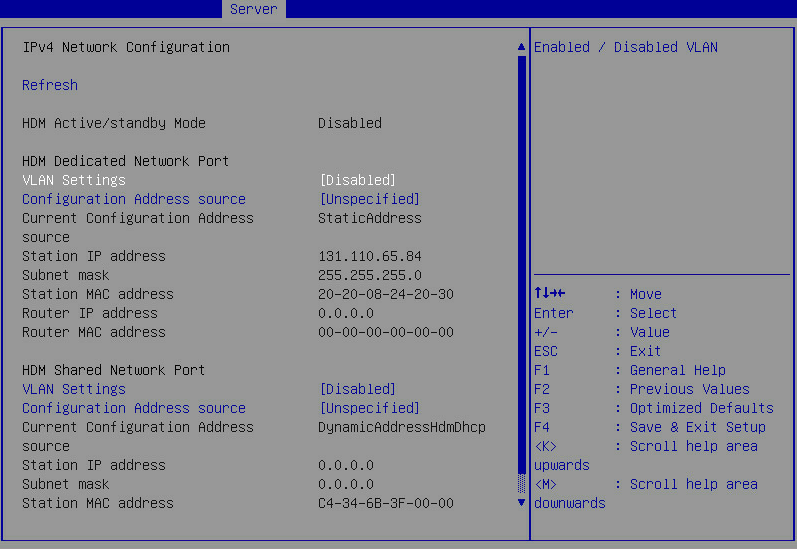Click the F3 Optimized Defaults hint
The width and height of the screenshot is (797, 549).
(x=654, y=408)
